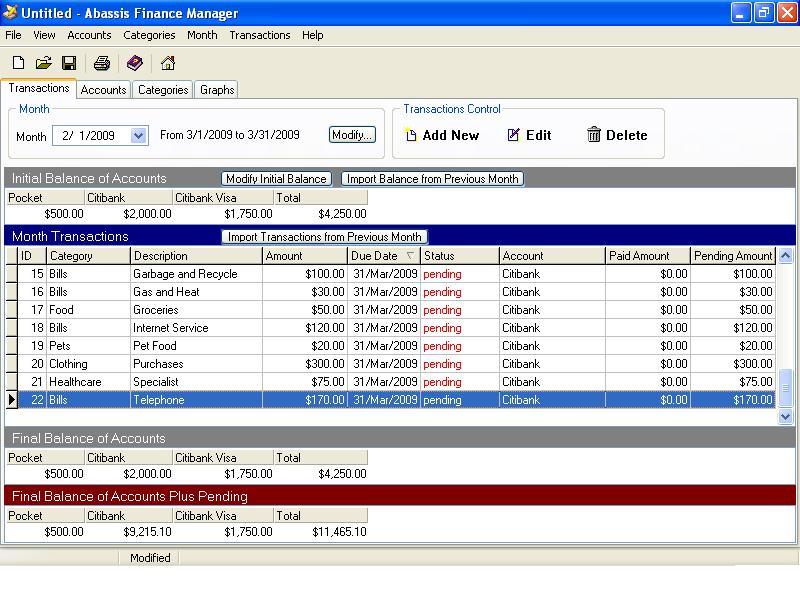Open the help book icon
The width and height of the screenshot is (800, 600).
pos(136,62)
